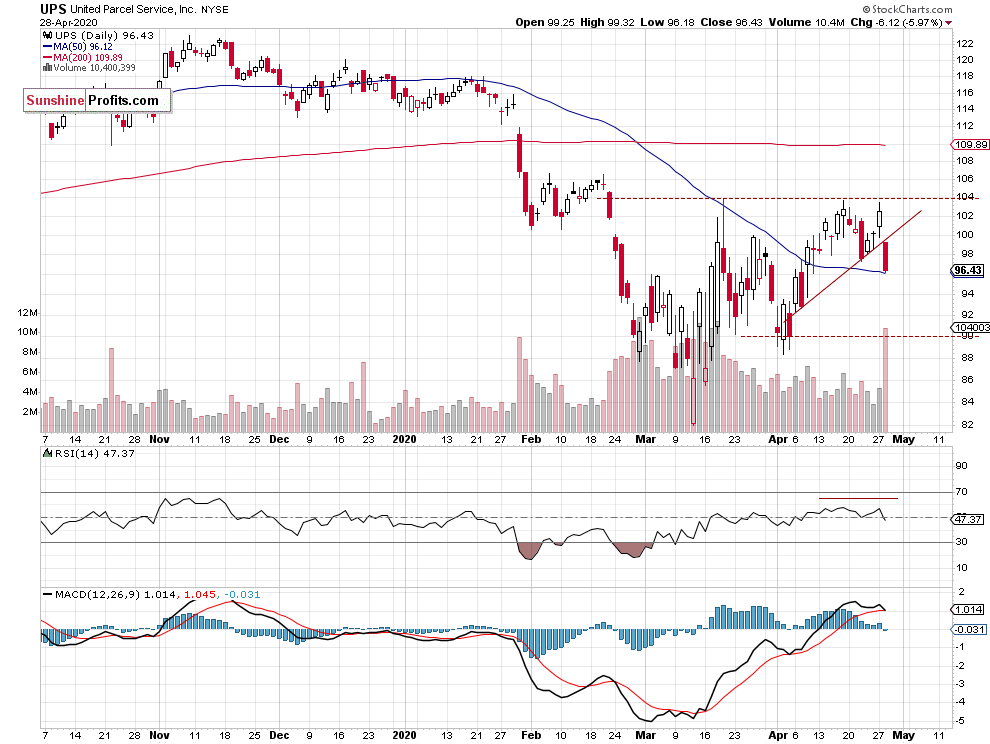
Task: Click the Dec label on MACD panel date axis
Action: tap(279, 735)
